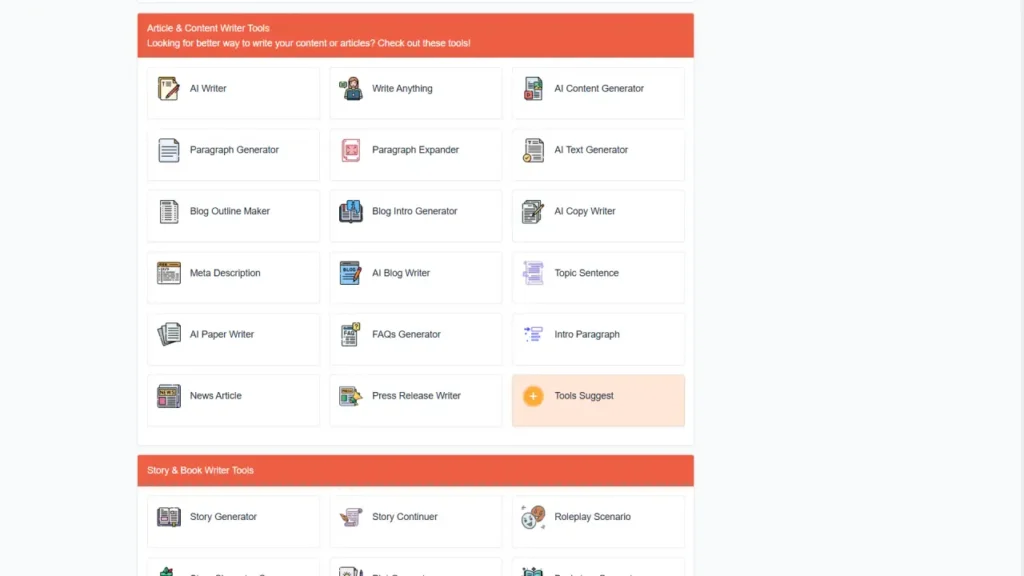The height and width of the screenshot is (576, 1024).
Task: Click the Paragraph Generator document icon
Action: [x=168, y=150]
